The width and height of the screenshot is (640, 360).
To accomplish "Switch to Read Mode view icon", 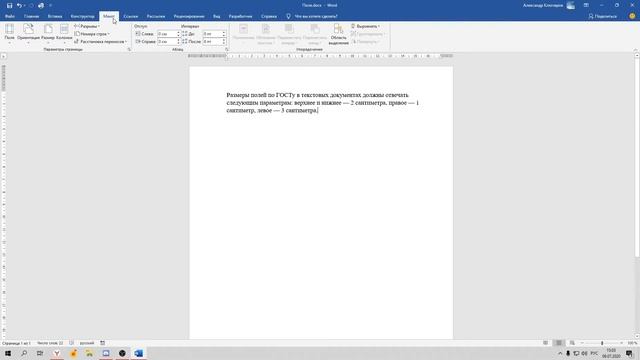I will 545,343.
